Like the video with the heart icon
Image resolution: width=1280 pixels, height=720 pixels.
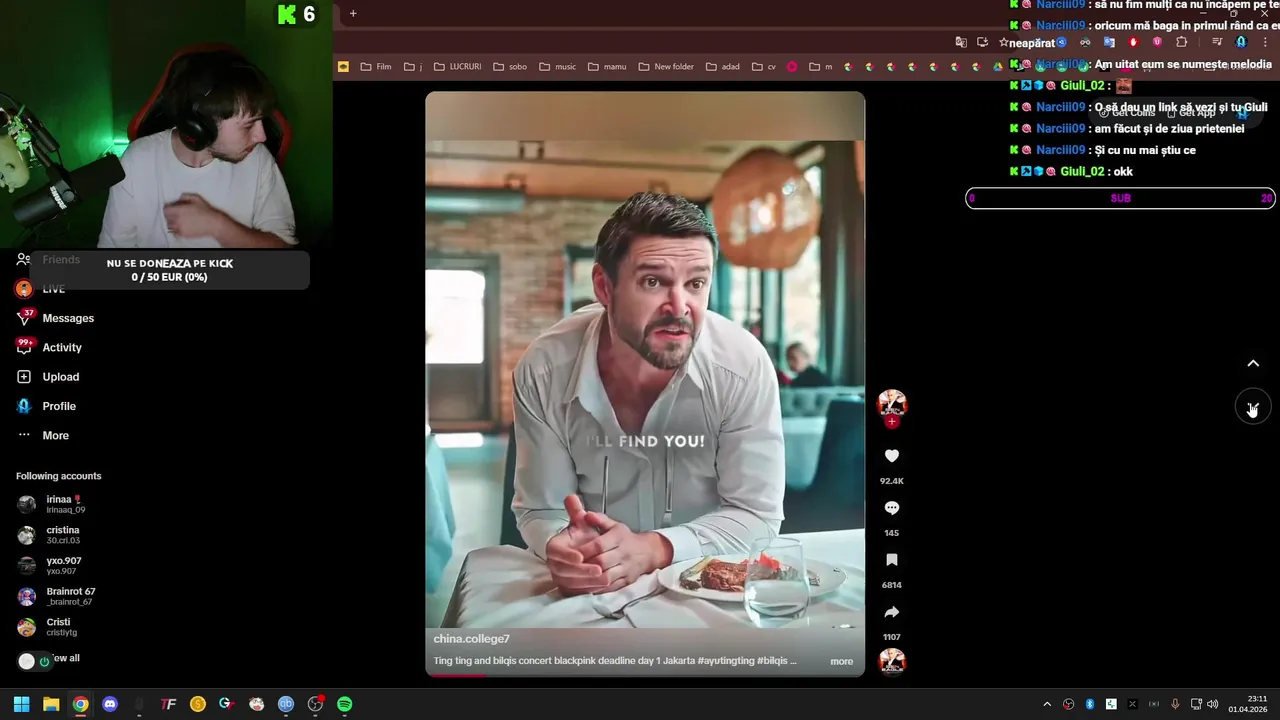pos(891,456)
